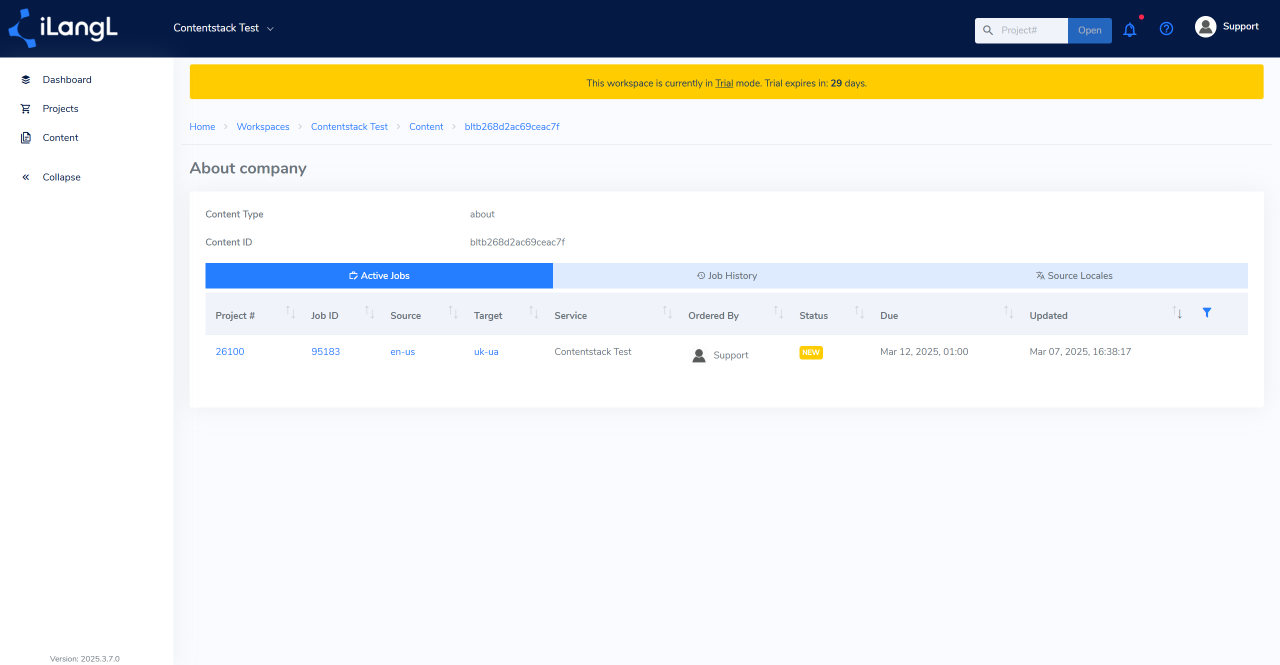Expand the Contentstack Test workspace dropdown
This screenshot has width=1280, height=665.
click(x=224, y=28)
